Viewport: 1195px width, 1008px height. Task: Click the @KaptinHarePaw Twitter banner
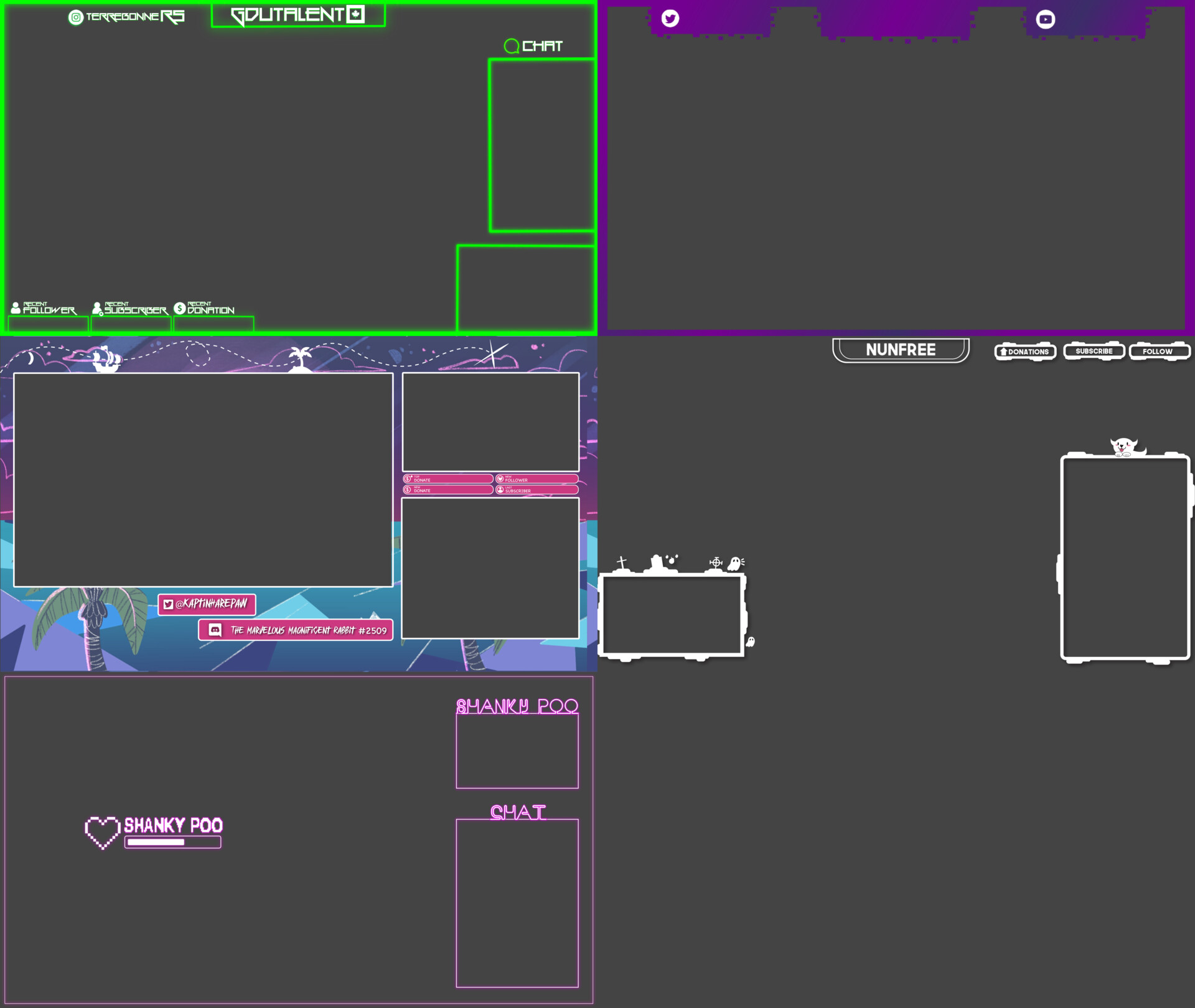207,604
